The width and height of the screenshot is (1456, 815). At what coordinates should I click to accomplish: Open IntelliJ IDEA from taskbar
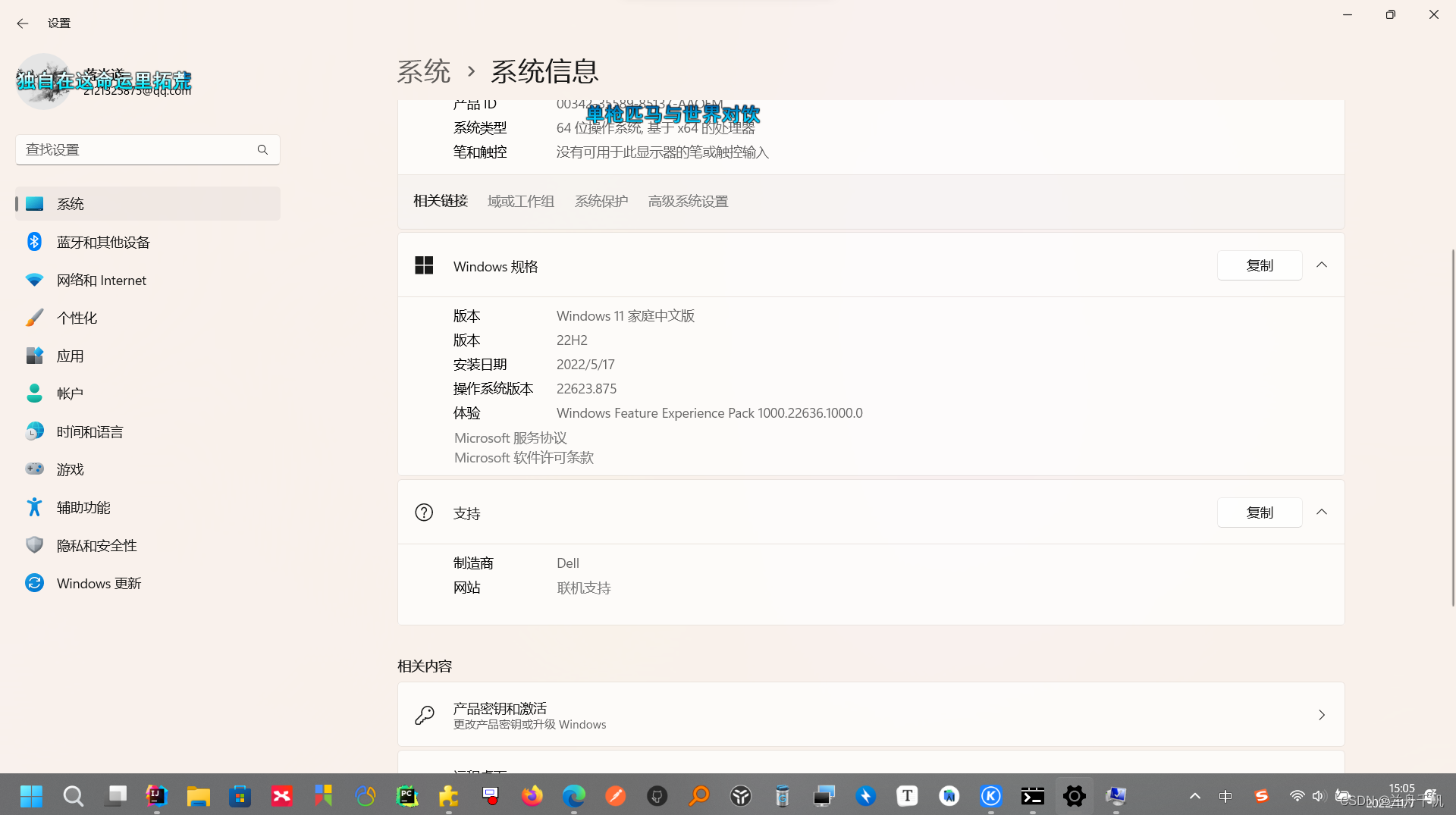(x=157, y=796)
